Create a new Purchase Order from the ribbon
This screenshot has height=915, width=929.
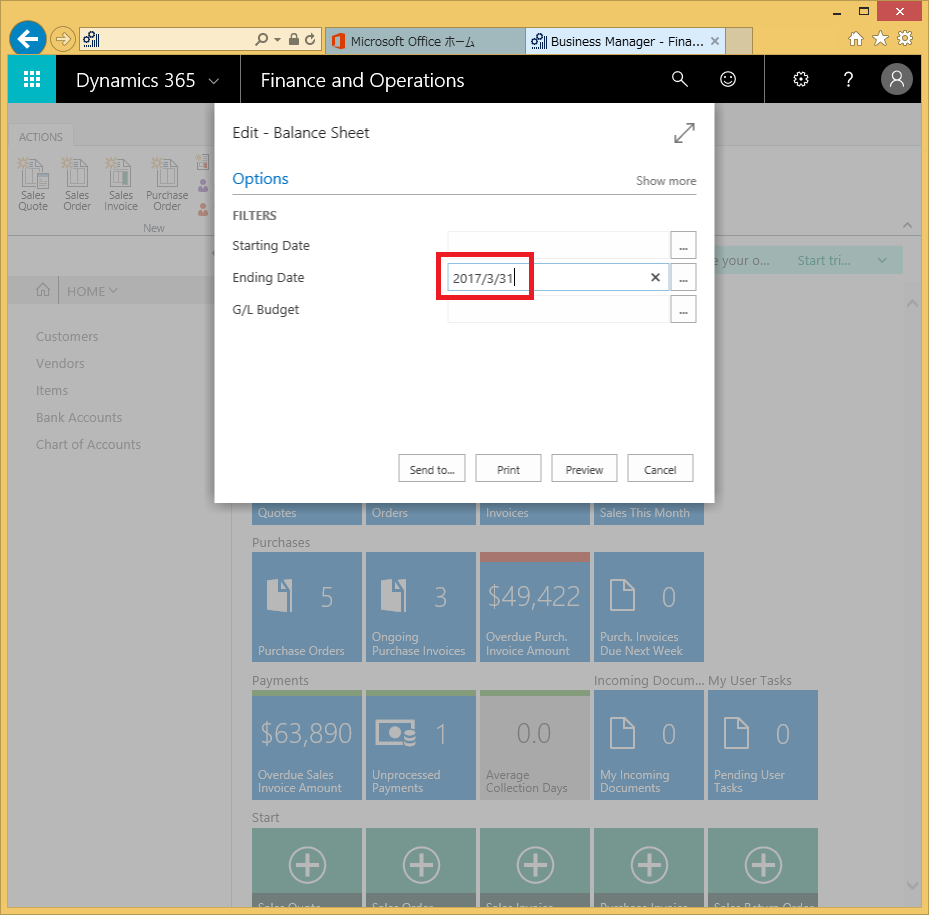pos(167,184)
